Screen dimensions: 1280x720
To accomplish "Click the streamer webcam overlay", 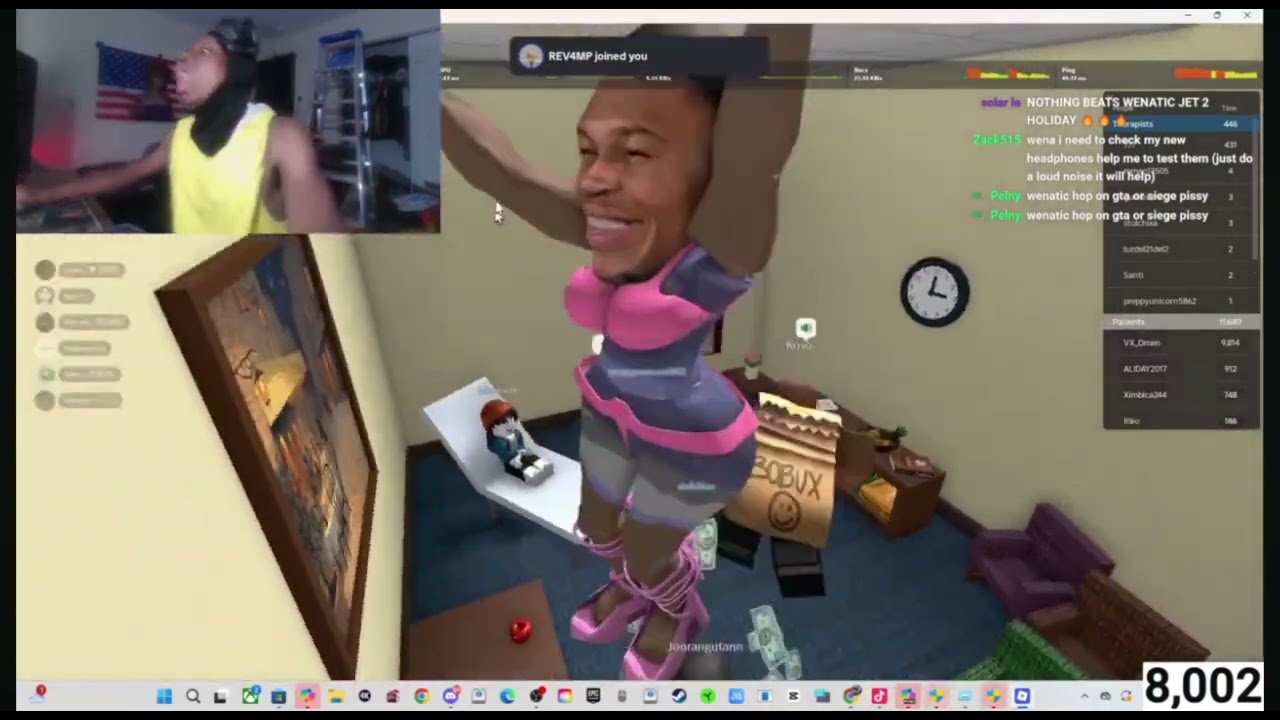I will (228, 121).
